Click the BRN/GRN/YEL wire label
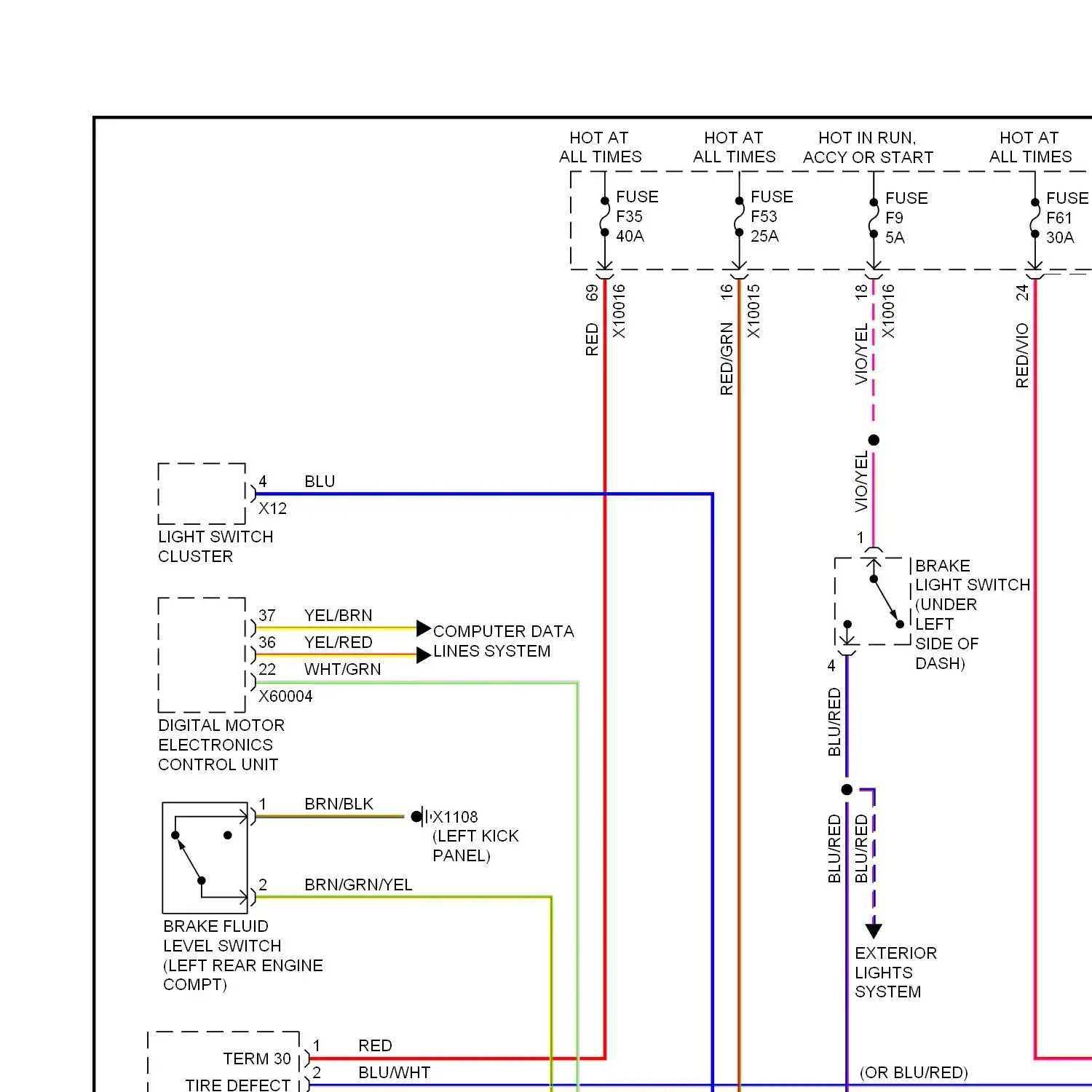1092x1092 pixels. point(358,885)
